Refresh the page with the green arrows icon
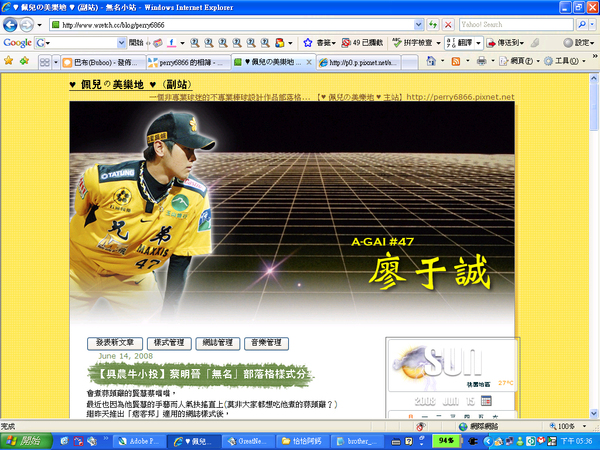 coord(433,25)
